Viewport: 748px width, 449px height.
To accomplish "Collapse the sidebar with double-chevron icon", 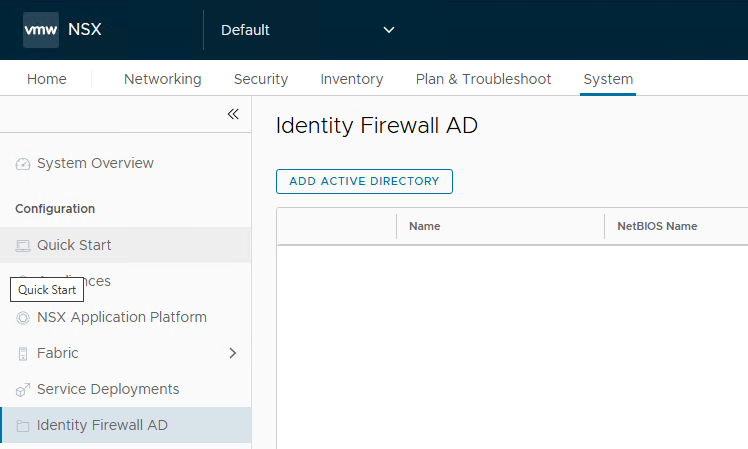I will 233,114.
